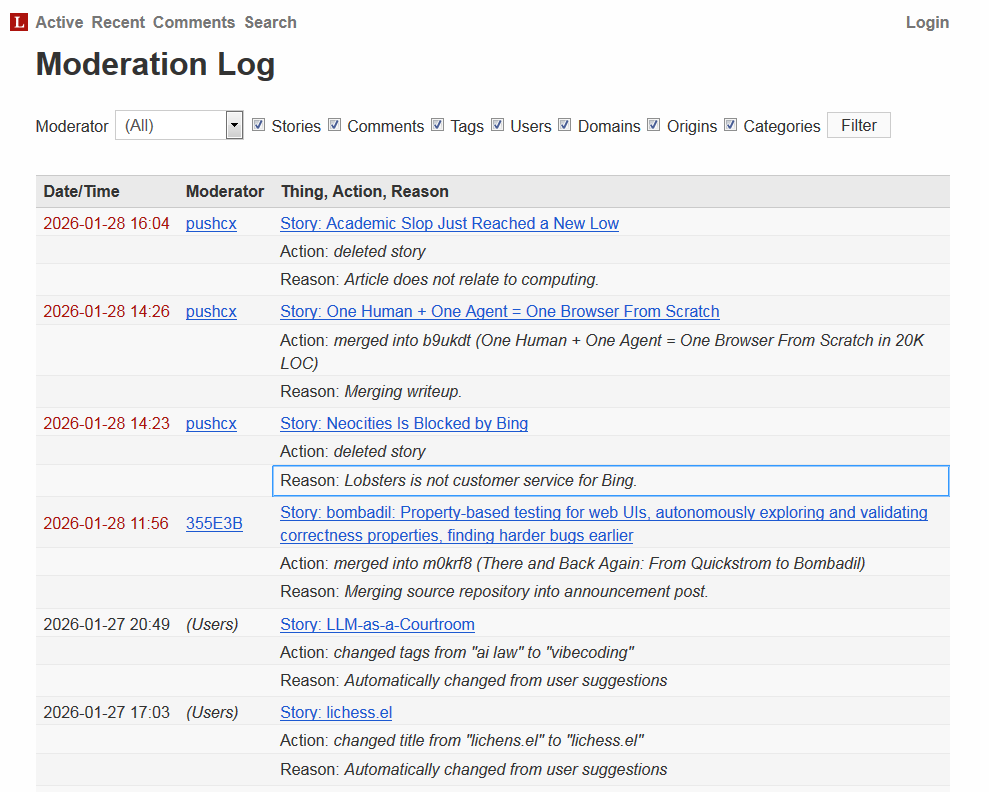Click date 2026-01-27 17:03

click(x=106, y=713)
